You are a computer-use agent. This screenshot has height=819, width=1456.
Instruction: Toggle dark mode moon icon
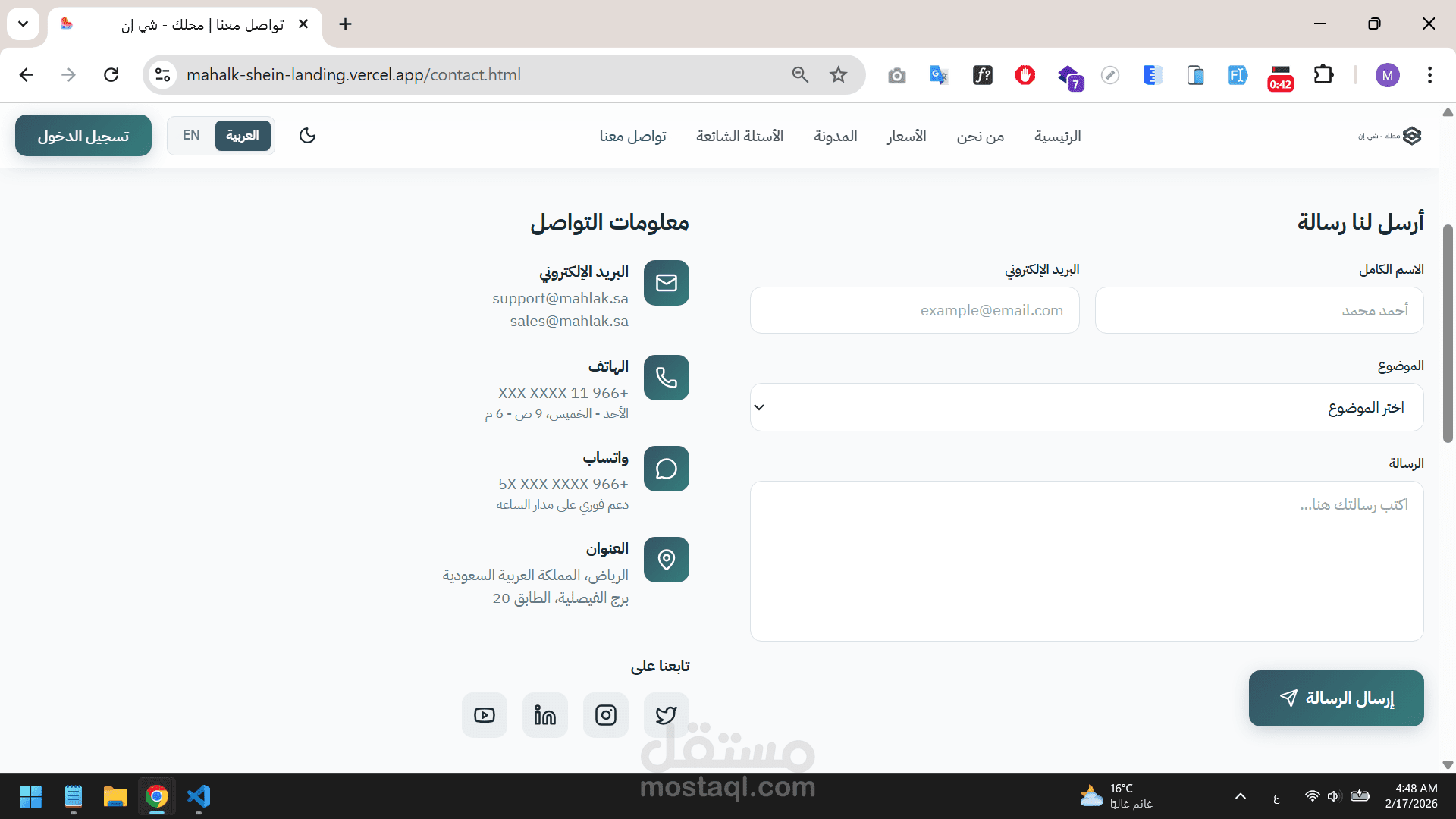[x=307, y=136]
